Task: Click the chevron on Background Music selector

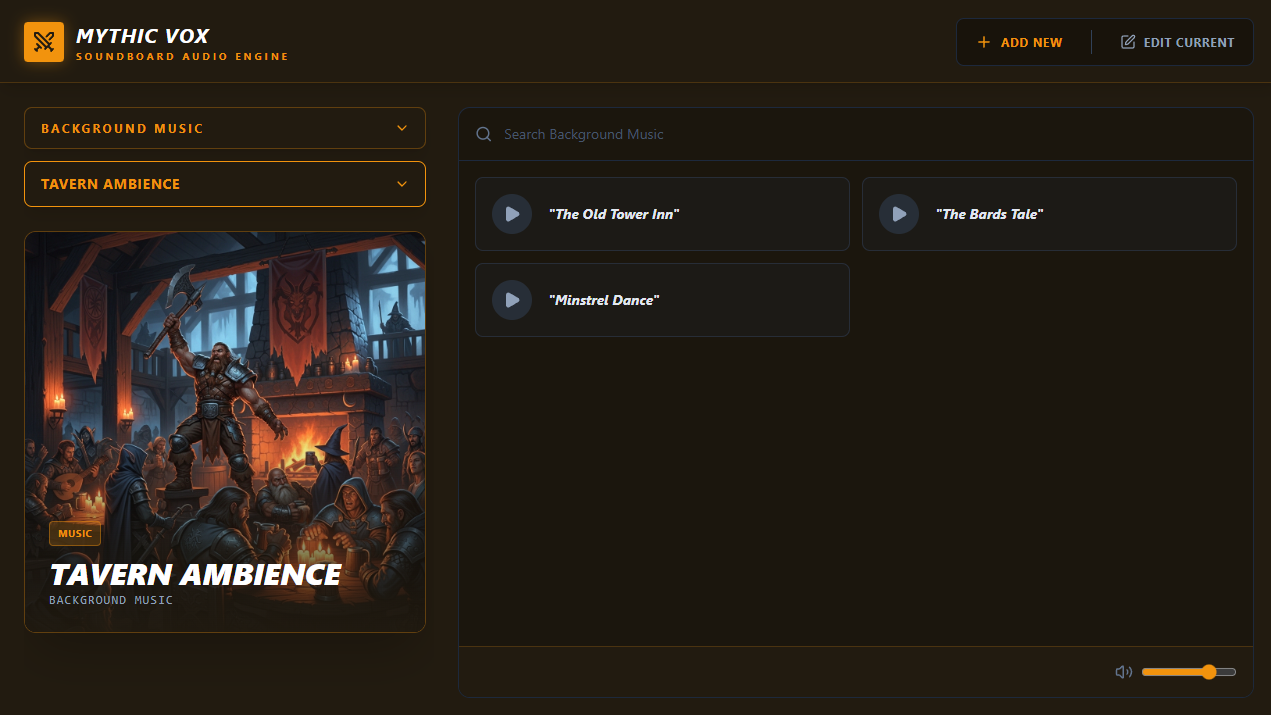Action: [402, 128]
